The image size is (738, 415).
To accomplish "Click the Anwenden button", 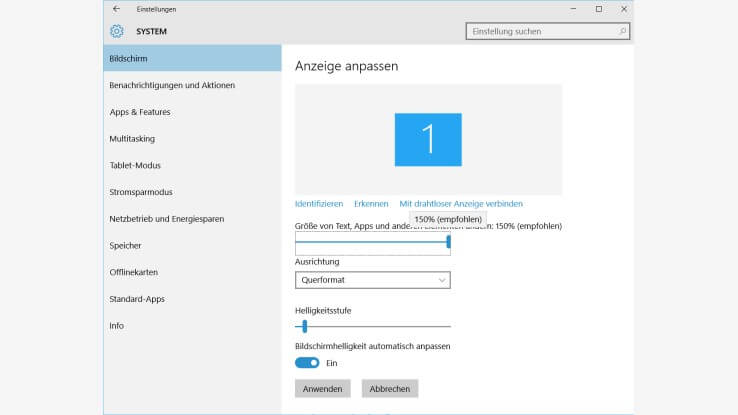I will 322,389.
